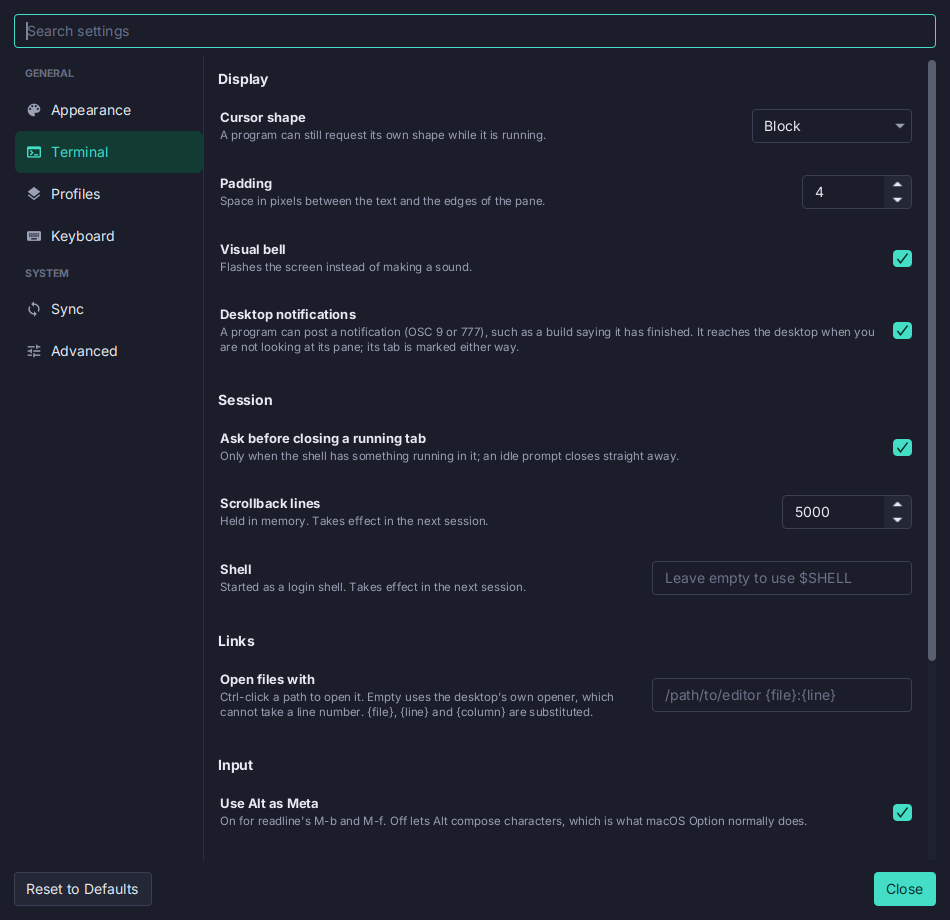Focus the Open files with editor field

pyautogui.click(x=782, y=695)
